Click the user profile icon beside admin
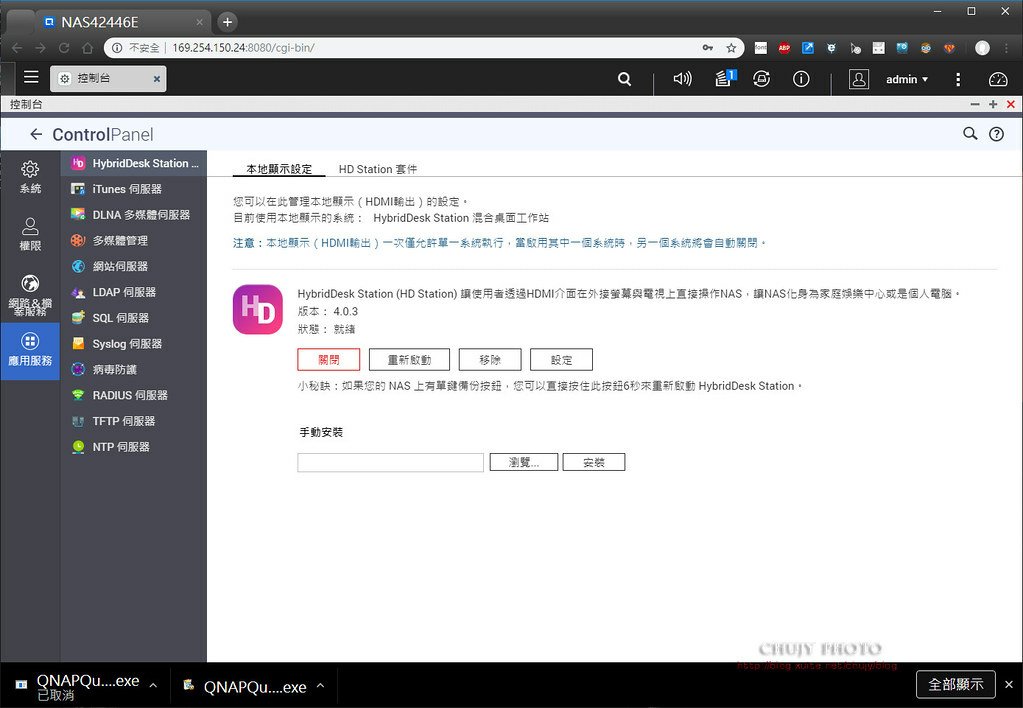The height and width of the screenshot is (708, 1023). point(859,79)
